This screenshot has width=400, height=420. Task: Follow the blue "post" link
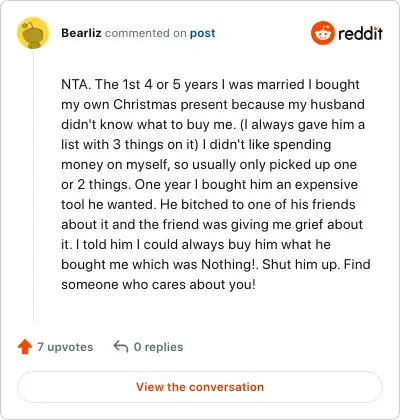[203, 33]
